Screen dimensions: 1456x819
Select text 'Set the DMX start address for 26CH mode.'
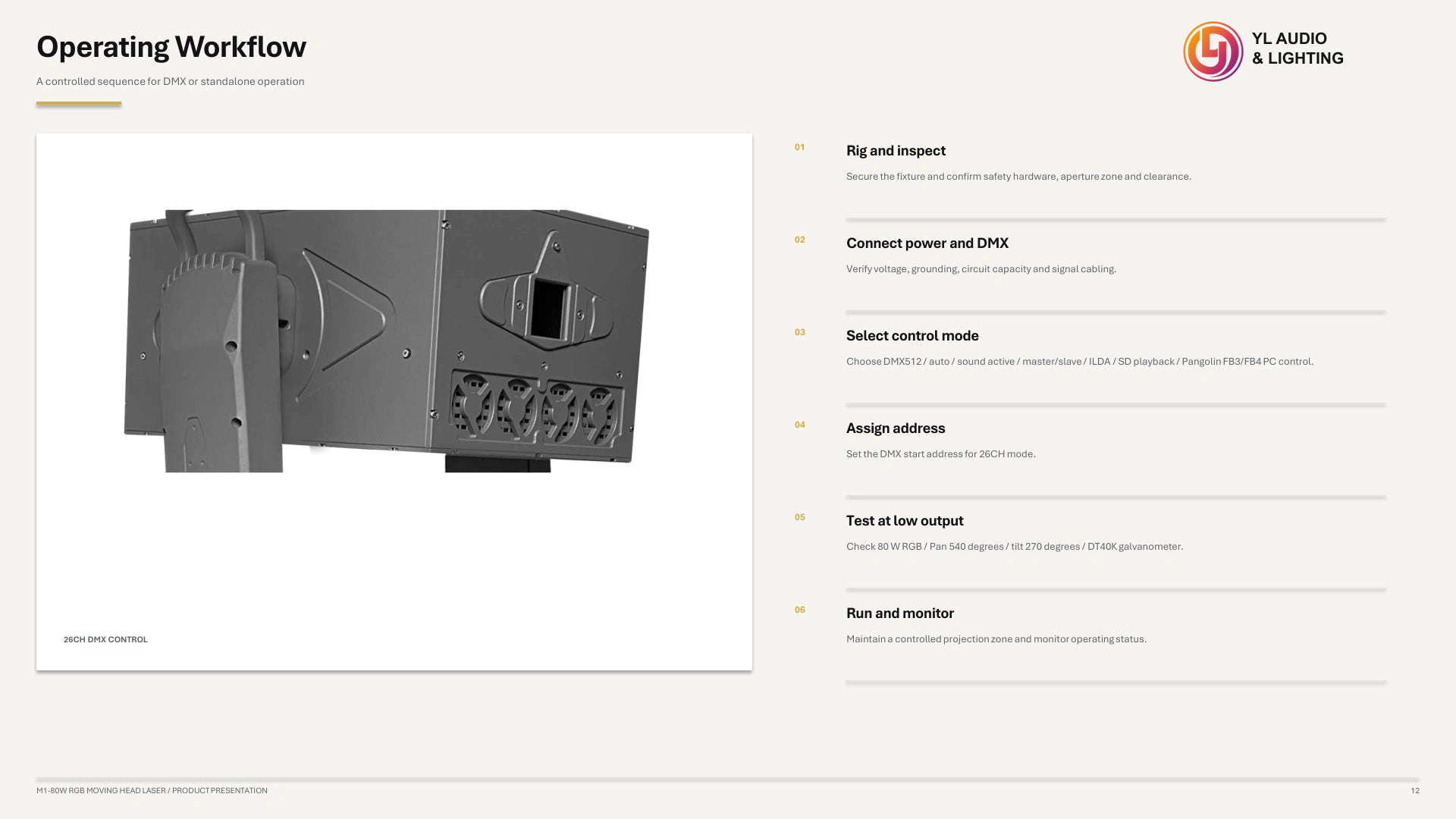pos(941,454)
